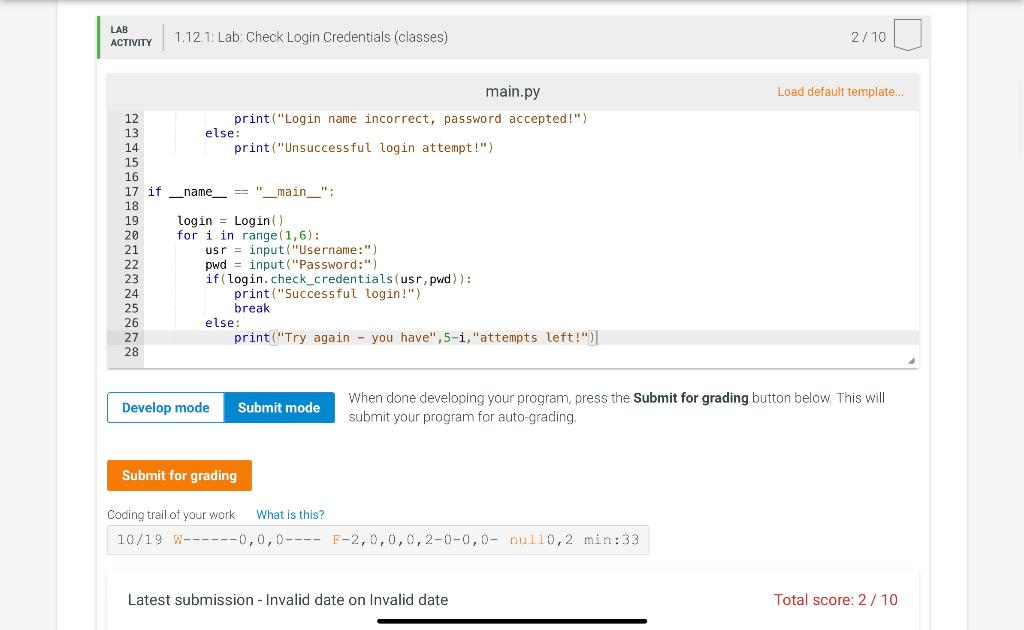Click the black progress bar at the bottom
Viewport: 1024px width, 630px height.
512,621
